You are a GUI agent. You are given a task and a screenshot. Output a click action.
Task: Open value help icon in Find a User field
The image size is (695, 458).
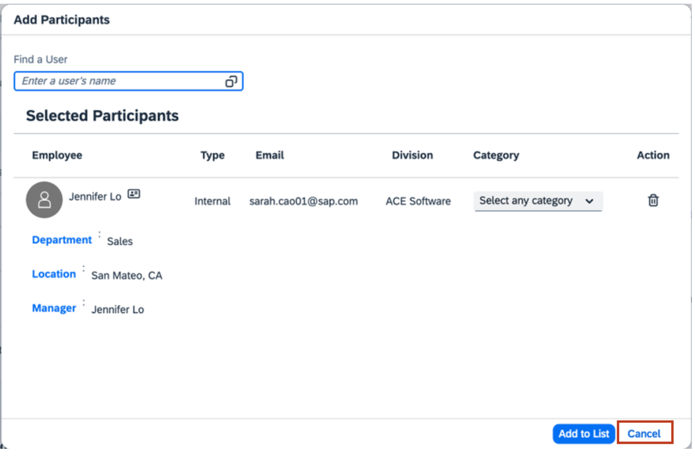[231, 82]
